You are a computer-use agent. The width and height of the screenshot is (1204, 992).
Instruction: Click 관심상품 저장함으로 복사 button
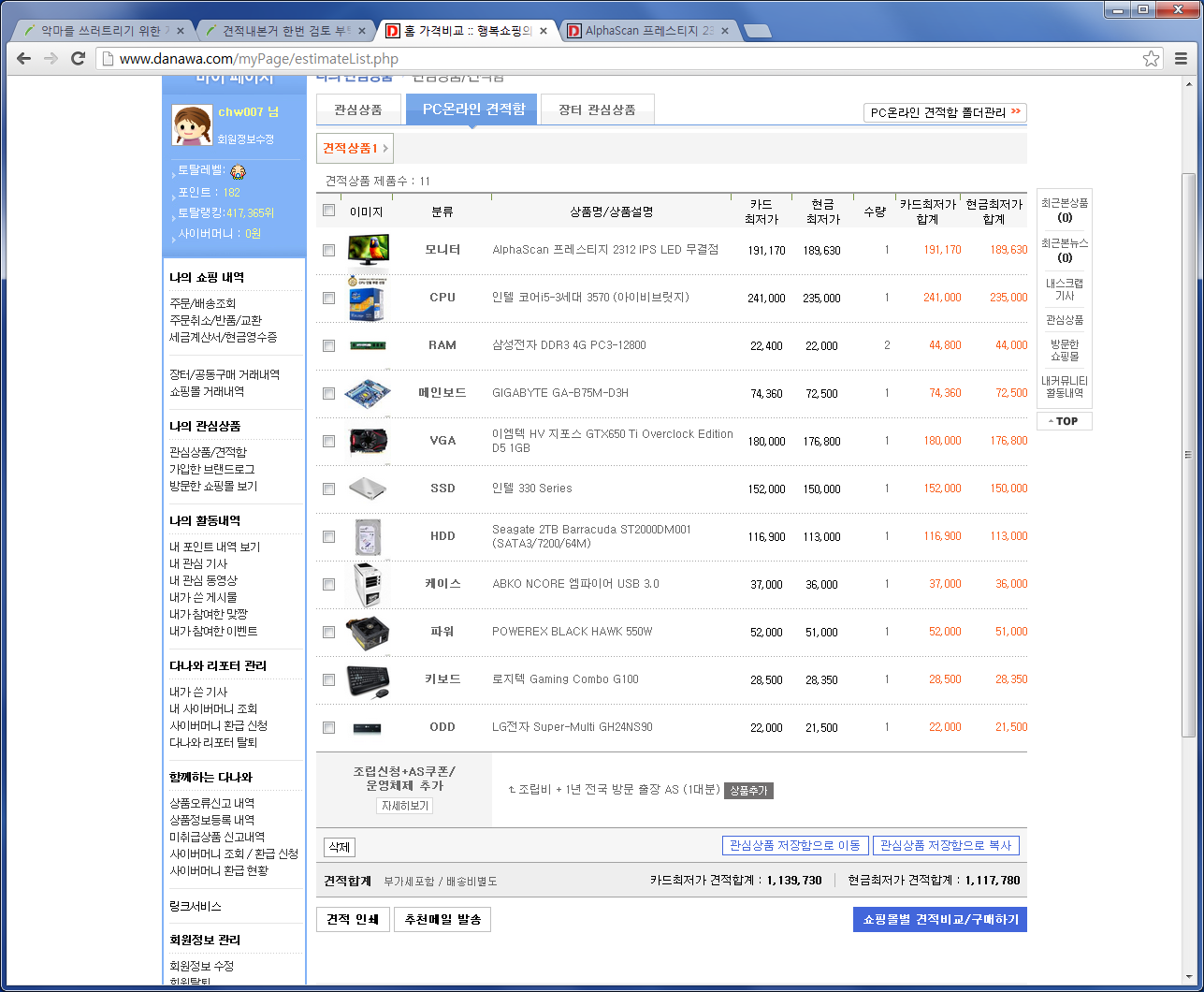tap(946, 845)
